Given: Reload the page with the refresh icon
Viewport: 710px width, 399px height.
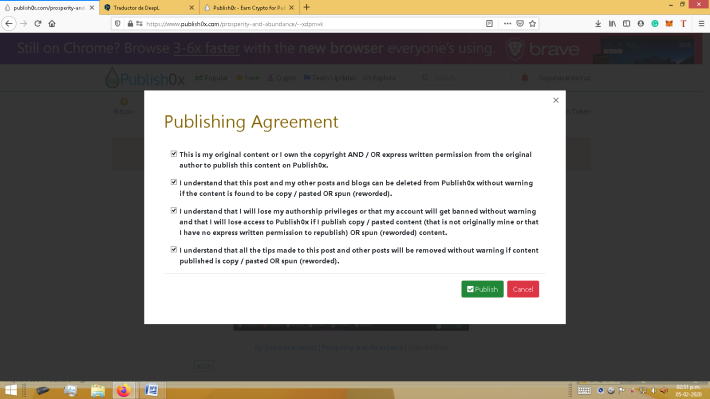Looking at the screenshot, I should coord(38,24).
